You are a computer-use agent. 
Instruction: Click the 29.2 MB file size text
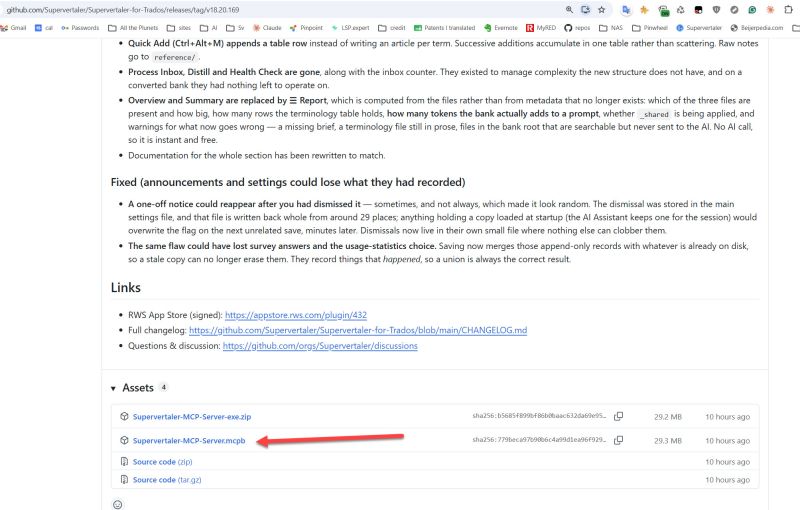coord(668,417)
